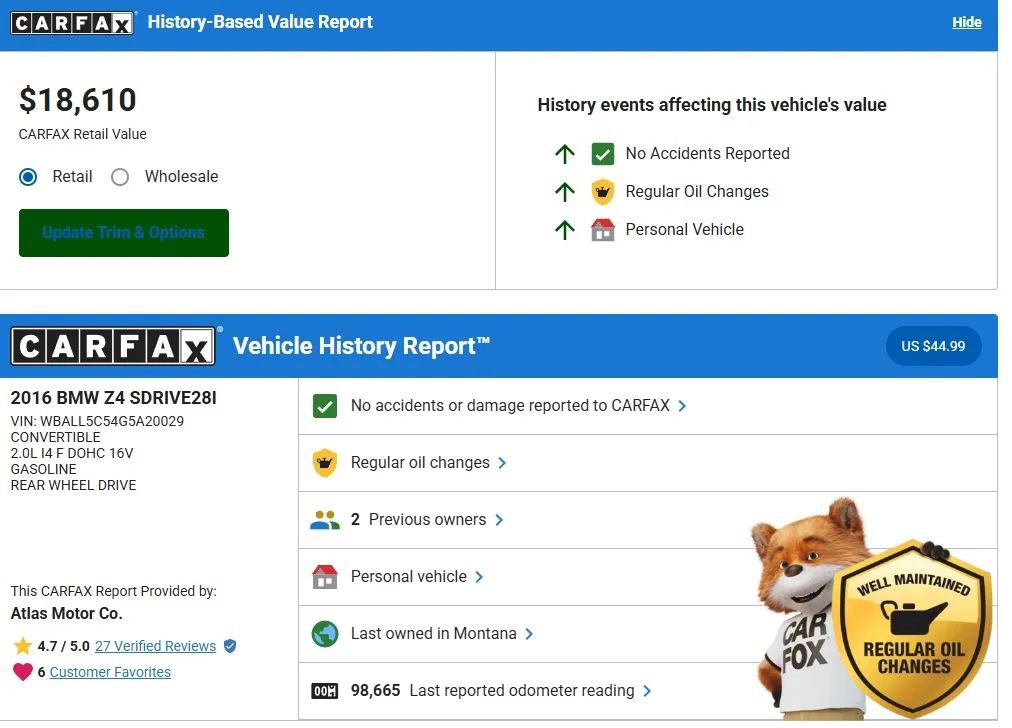Click the REAR WHEEL DRIVE text
Image resolution: width=1012 pixels, height=728 pixels.
(x=74, y=485)
